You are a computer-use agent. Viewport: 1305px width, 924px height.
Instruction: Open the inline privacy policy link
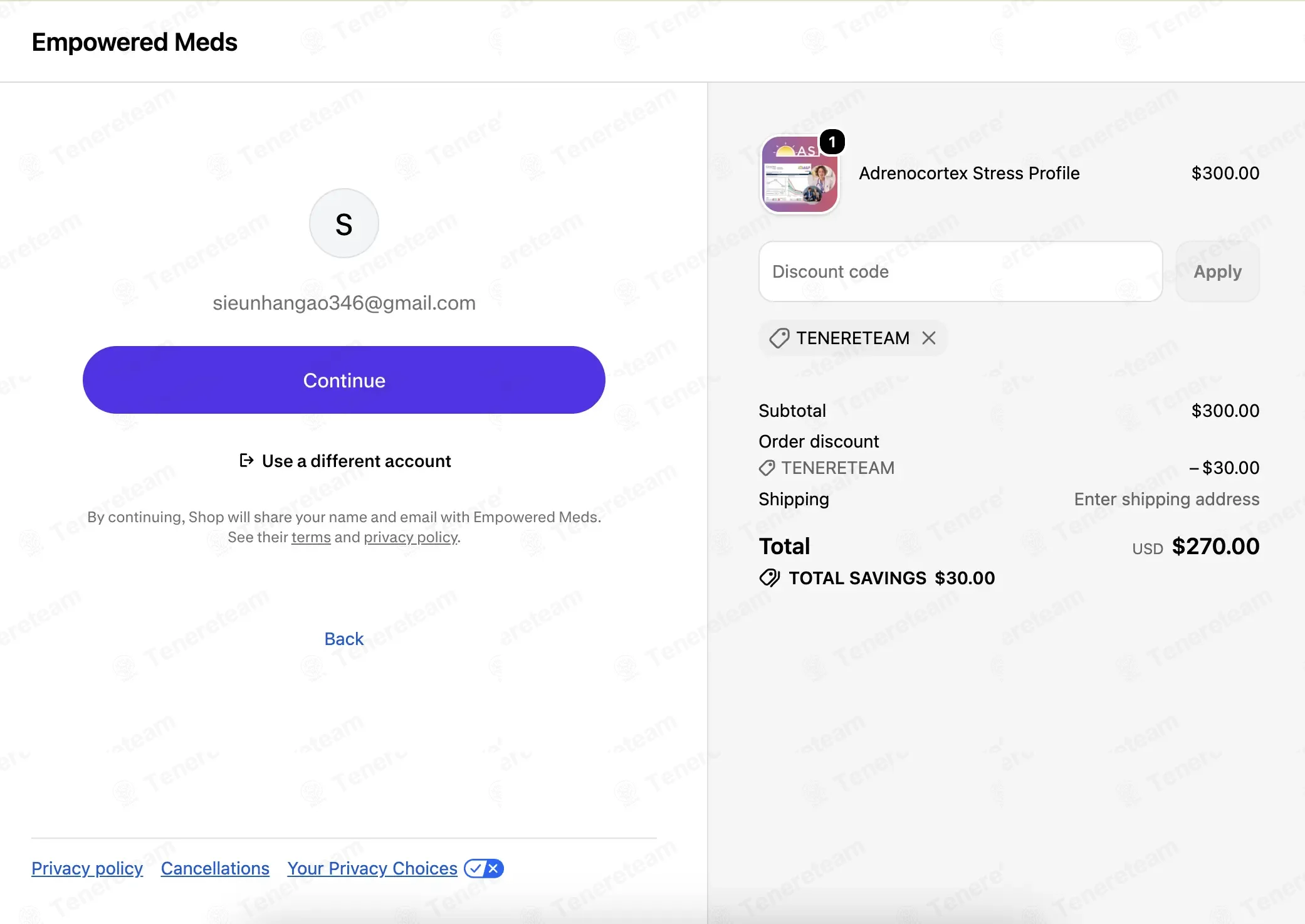tap(411, 537)
